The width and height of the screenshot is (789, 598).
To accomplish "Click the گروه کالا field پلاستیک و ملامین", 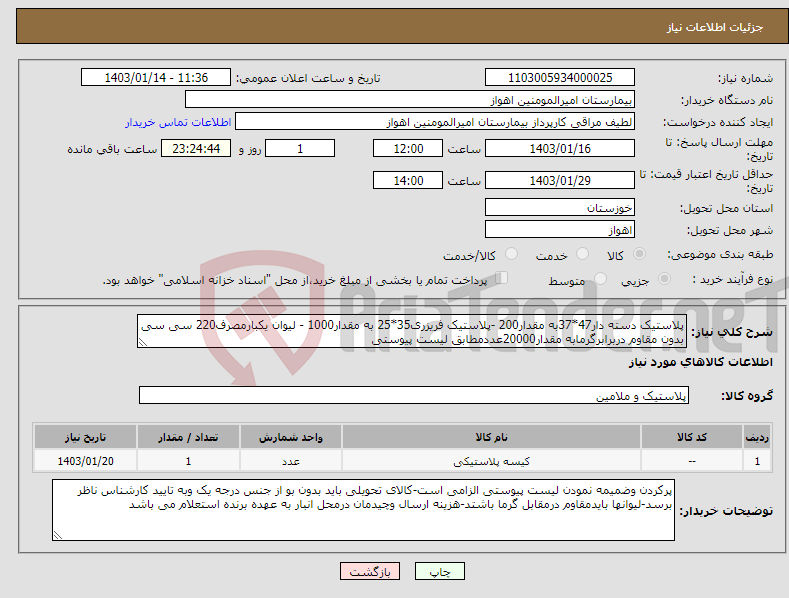I will (x=414, y=396).
